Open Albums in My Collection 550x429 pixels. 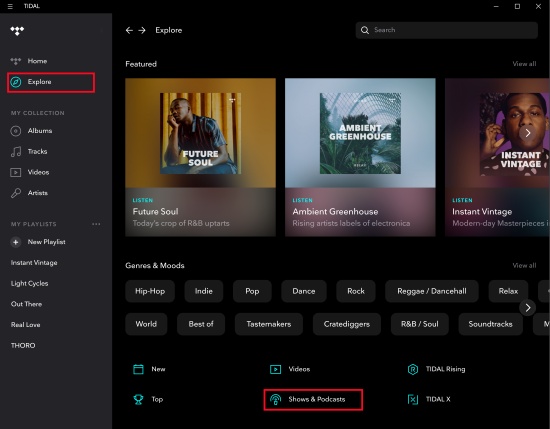(40, 131)
